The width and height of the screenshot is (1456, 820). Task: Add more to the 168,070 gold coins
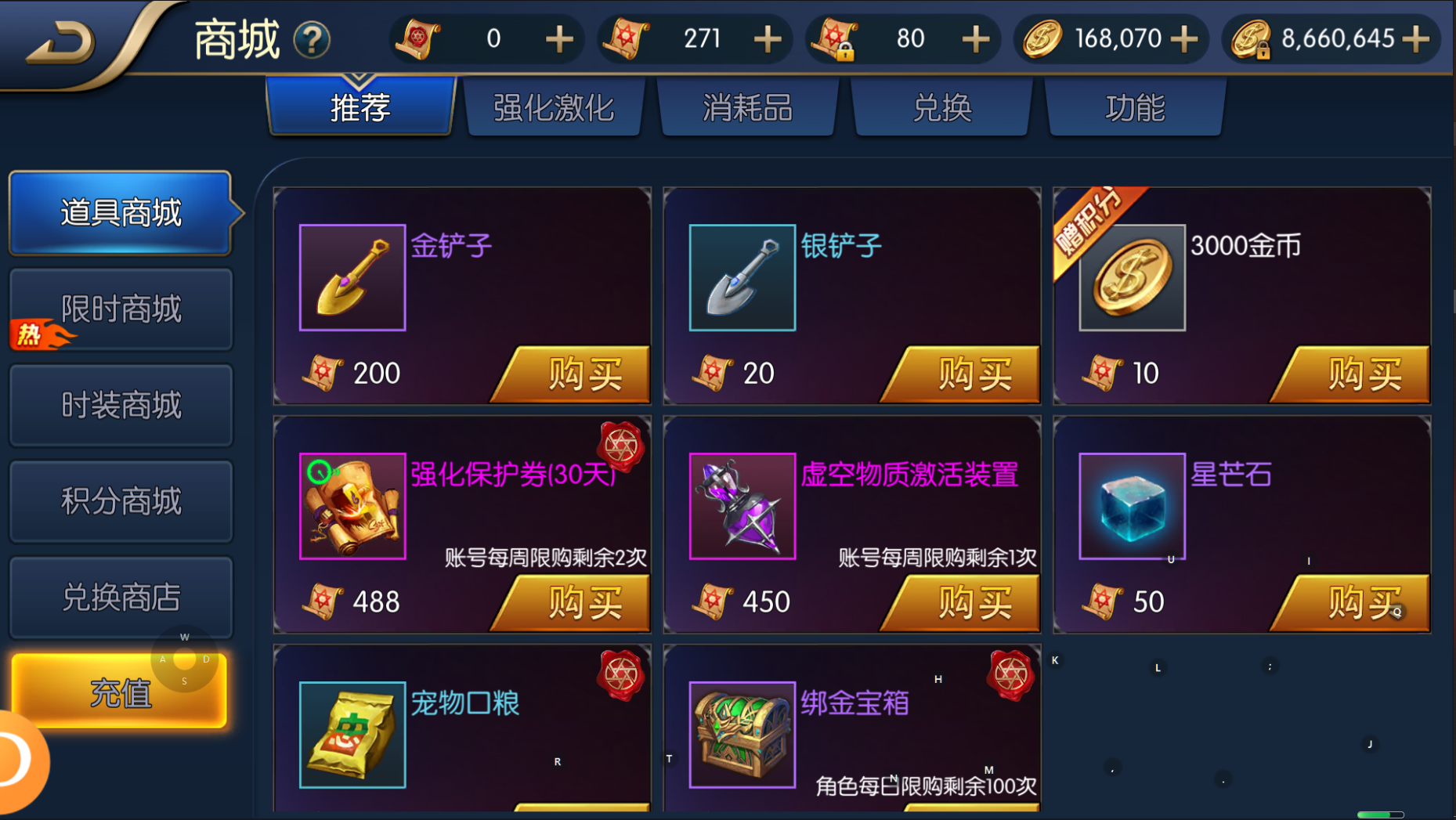pos(1187,38)
